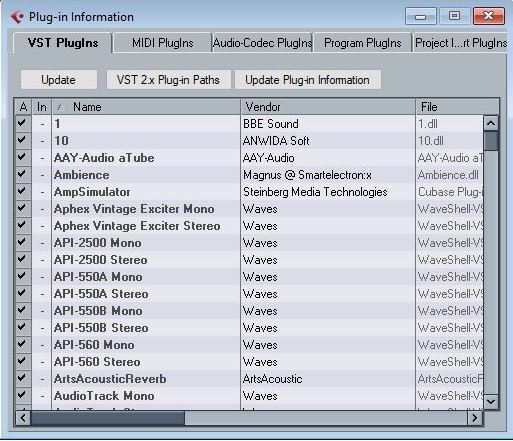
Task: Click the A column header
Action: pos(23,107)
